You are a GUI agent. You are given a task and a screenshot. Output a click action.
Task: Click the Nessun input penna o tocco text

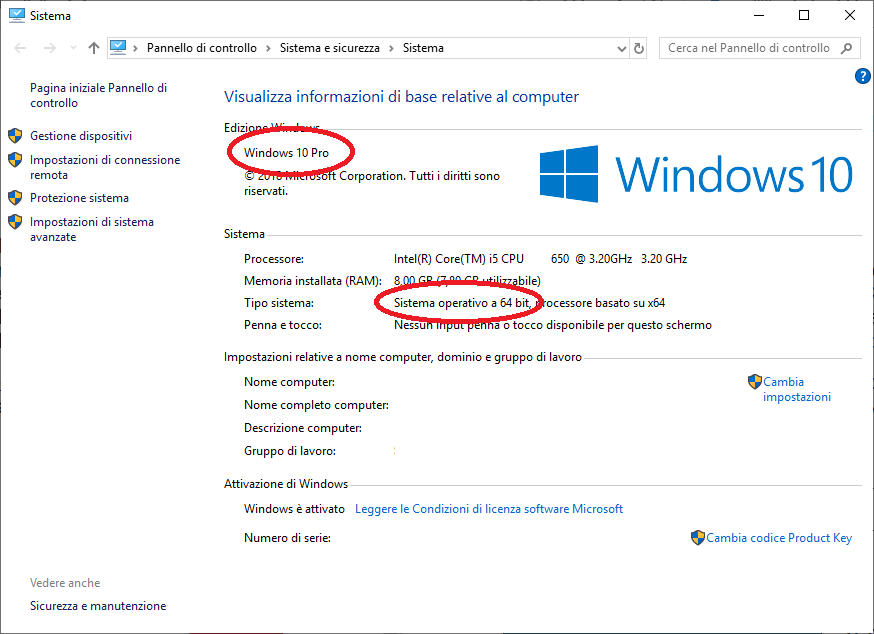(x=552, y=325)
